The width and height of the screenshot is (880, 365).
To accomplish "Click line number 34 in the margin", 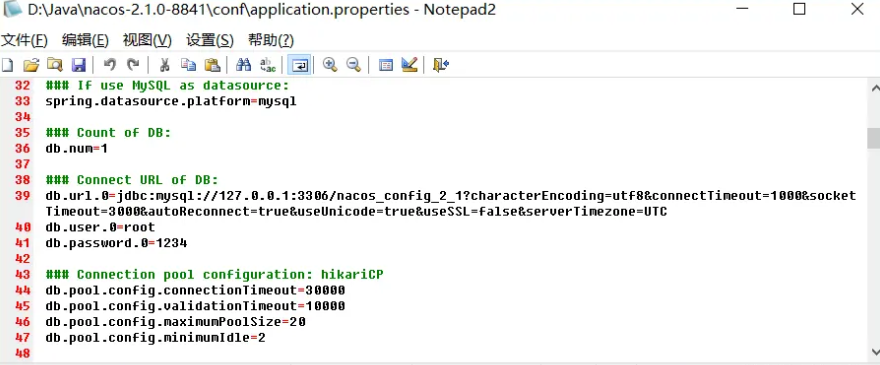I will tap(22, 117).
